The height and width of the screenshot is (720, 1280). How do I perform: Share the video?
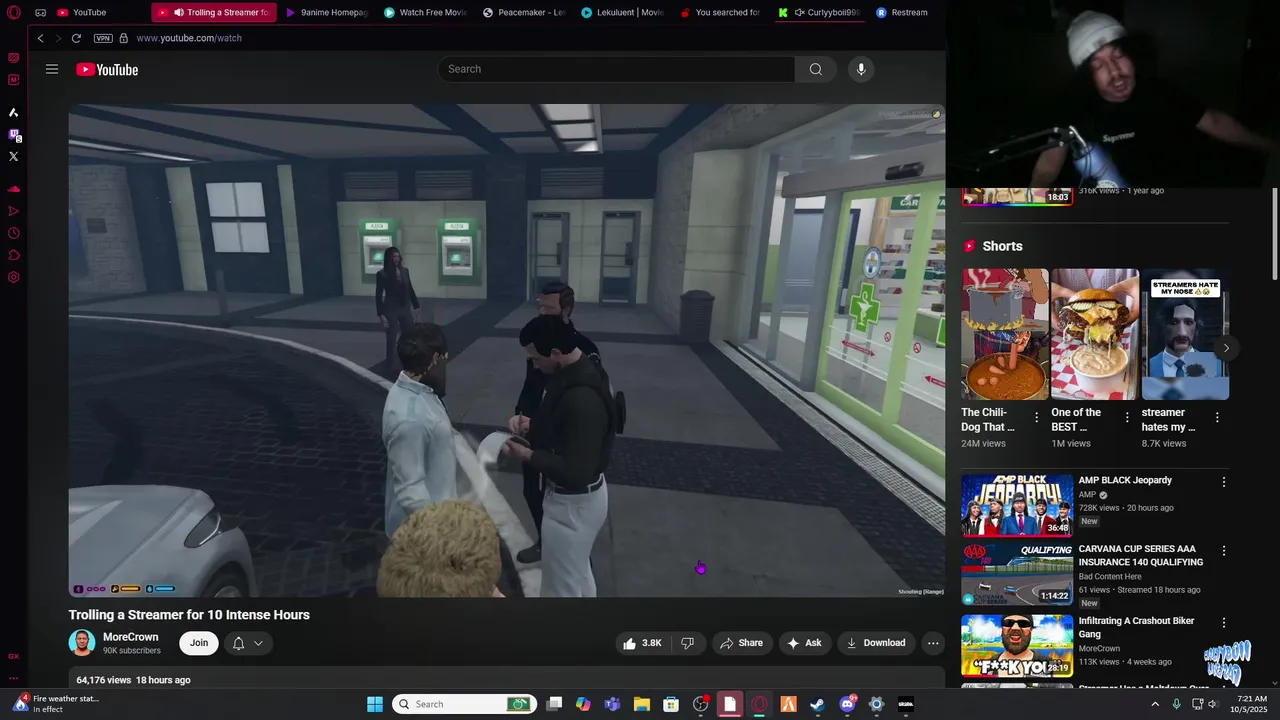point(742,643)
